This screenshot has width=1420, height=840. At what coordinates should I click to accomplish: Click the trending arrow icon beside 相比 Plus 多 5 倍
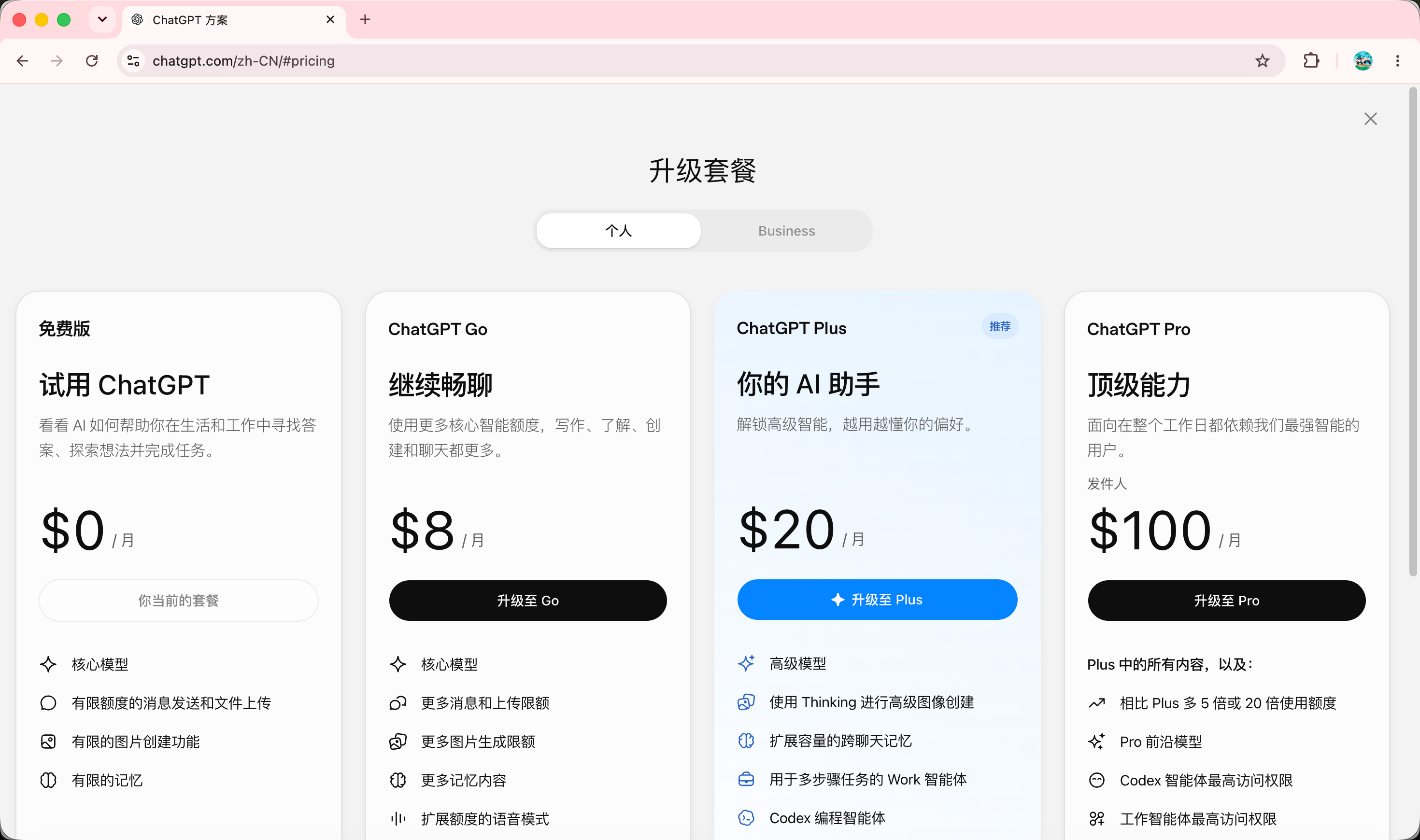[1097, 703]
